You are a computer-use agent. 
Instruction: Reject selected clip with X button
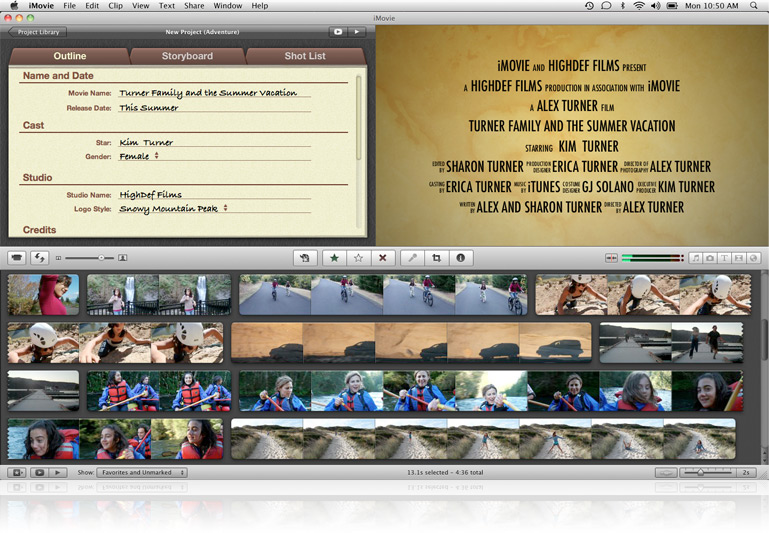tap(382, 258)
